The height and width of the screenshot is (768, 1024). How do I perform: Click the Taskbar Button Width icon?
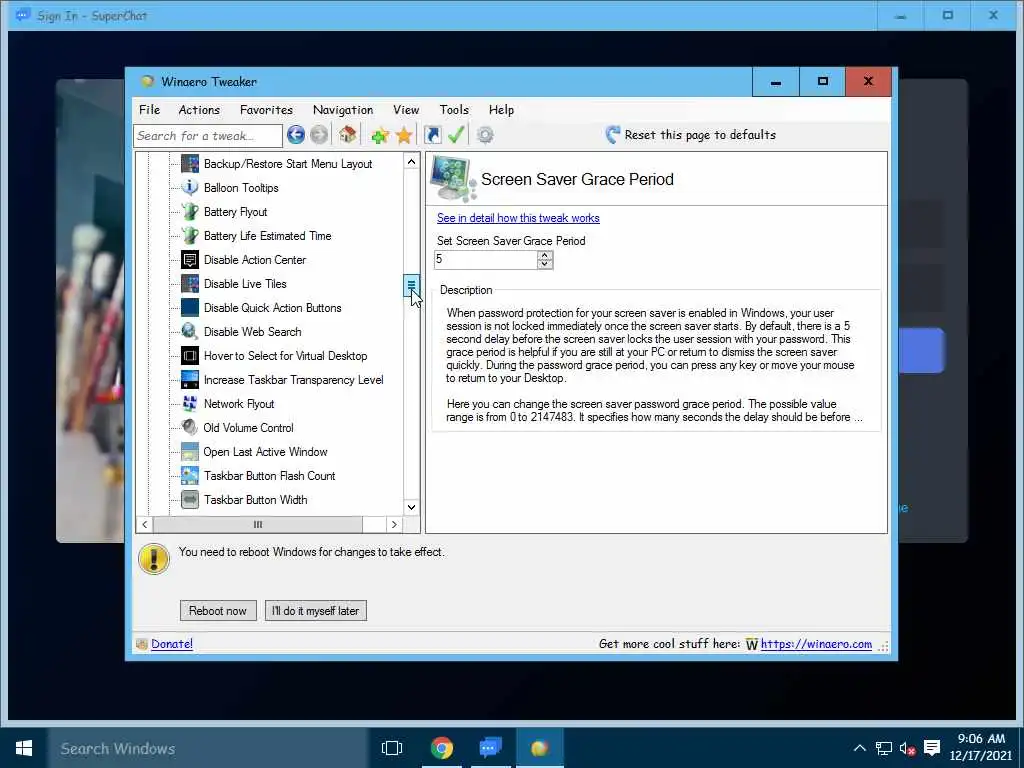pos(189,500)
